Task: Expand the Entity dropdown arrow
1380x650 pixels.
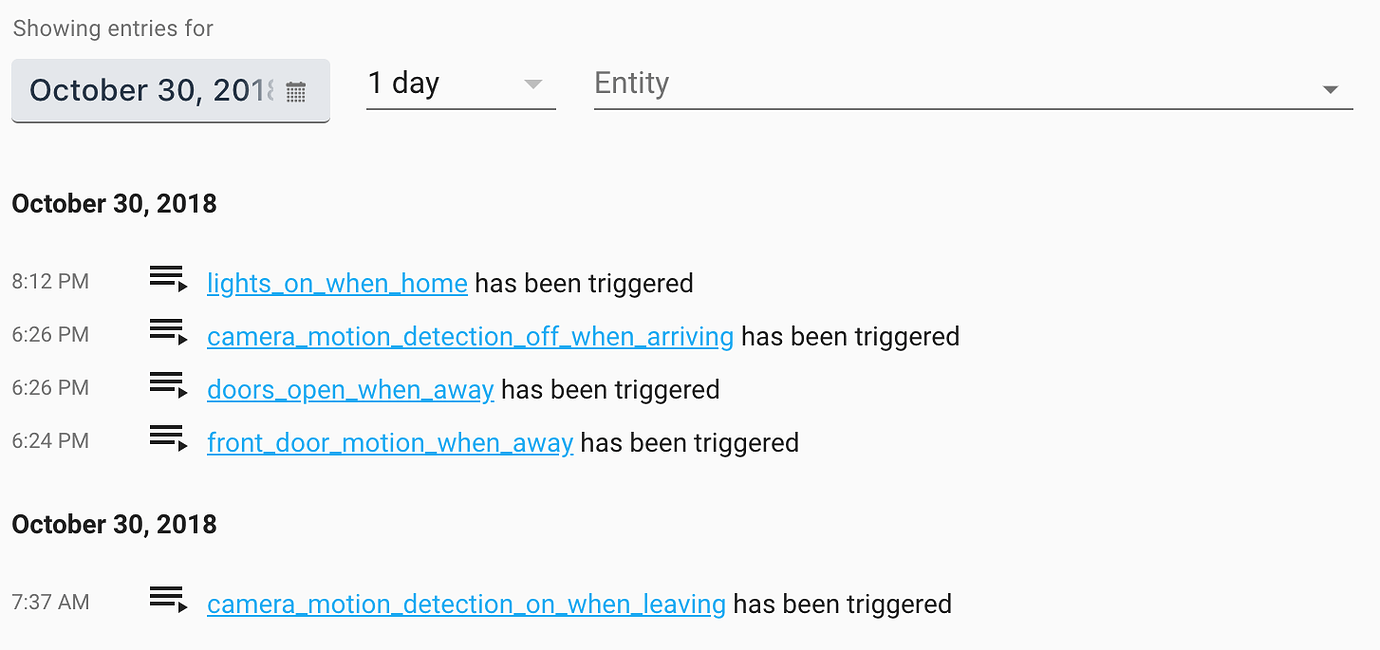Action: pyautogui.click(x=1330, y=90)
